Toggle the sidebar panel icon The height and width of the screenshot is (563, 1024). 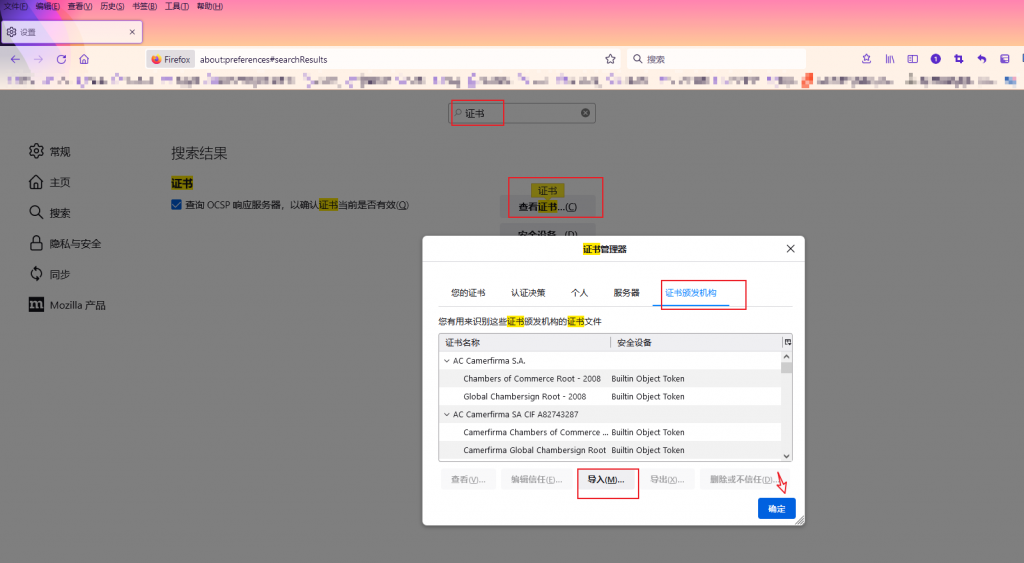click(x=912, y=59)
